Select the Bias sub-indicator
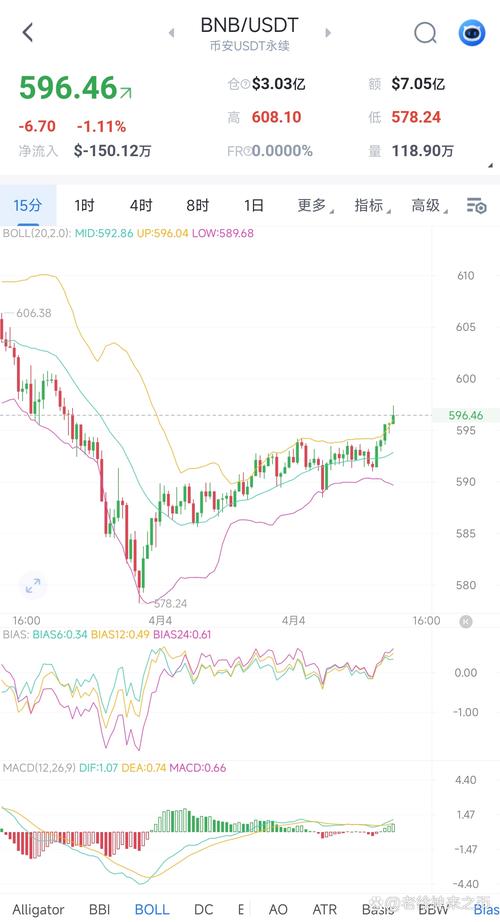The height and width of the screenshot is (922, 500). point(486,909)
